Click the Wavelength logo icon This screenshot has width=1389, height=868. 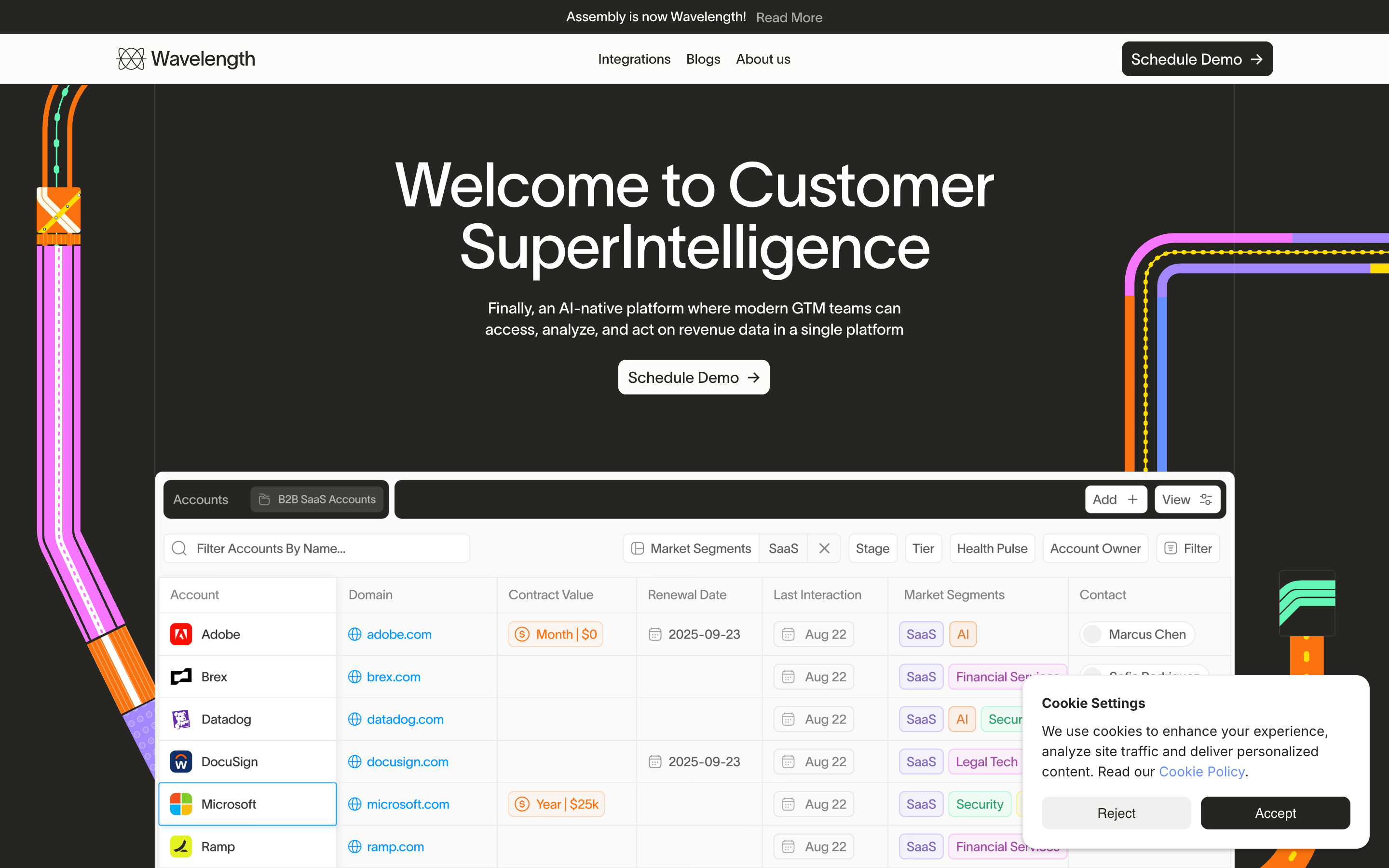(131, 58)
